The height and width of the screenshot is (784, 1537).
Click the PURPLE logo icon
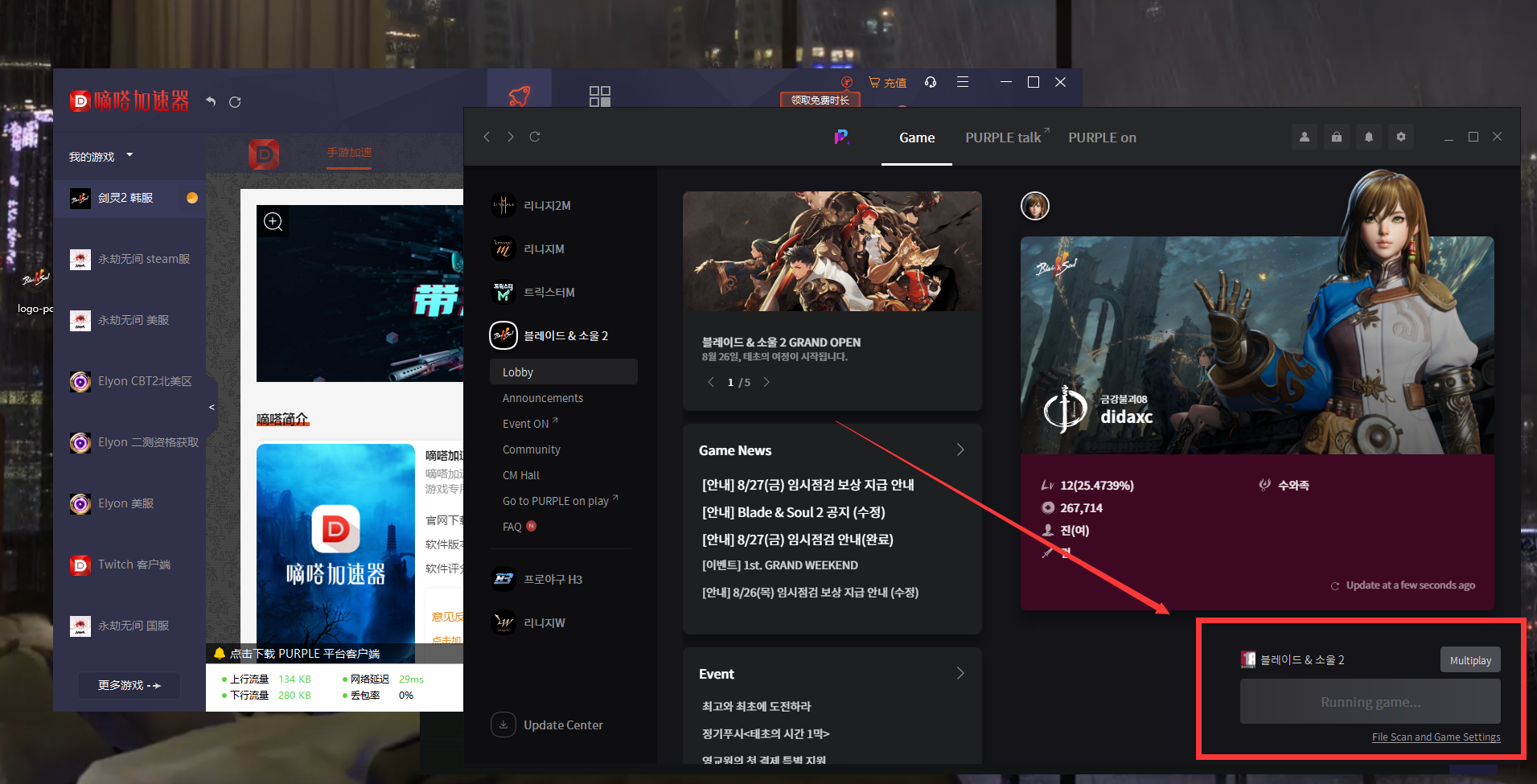pyautogui.click(x=841, y=138)
